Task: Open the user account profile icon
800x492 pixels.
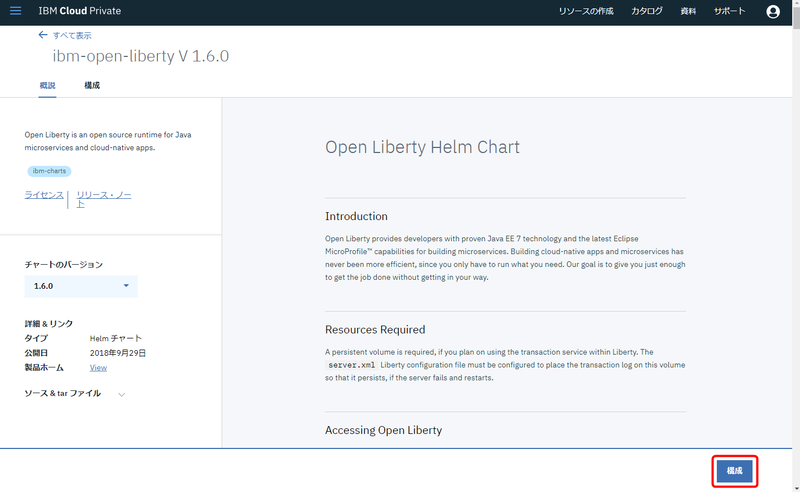Action: click(x=772, y=11)
